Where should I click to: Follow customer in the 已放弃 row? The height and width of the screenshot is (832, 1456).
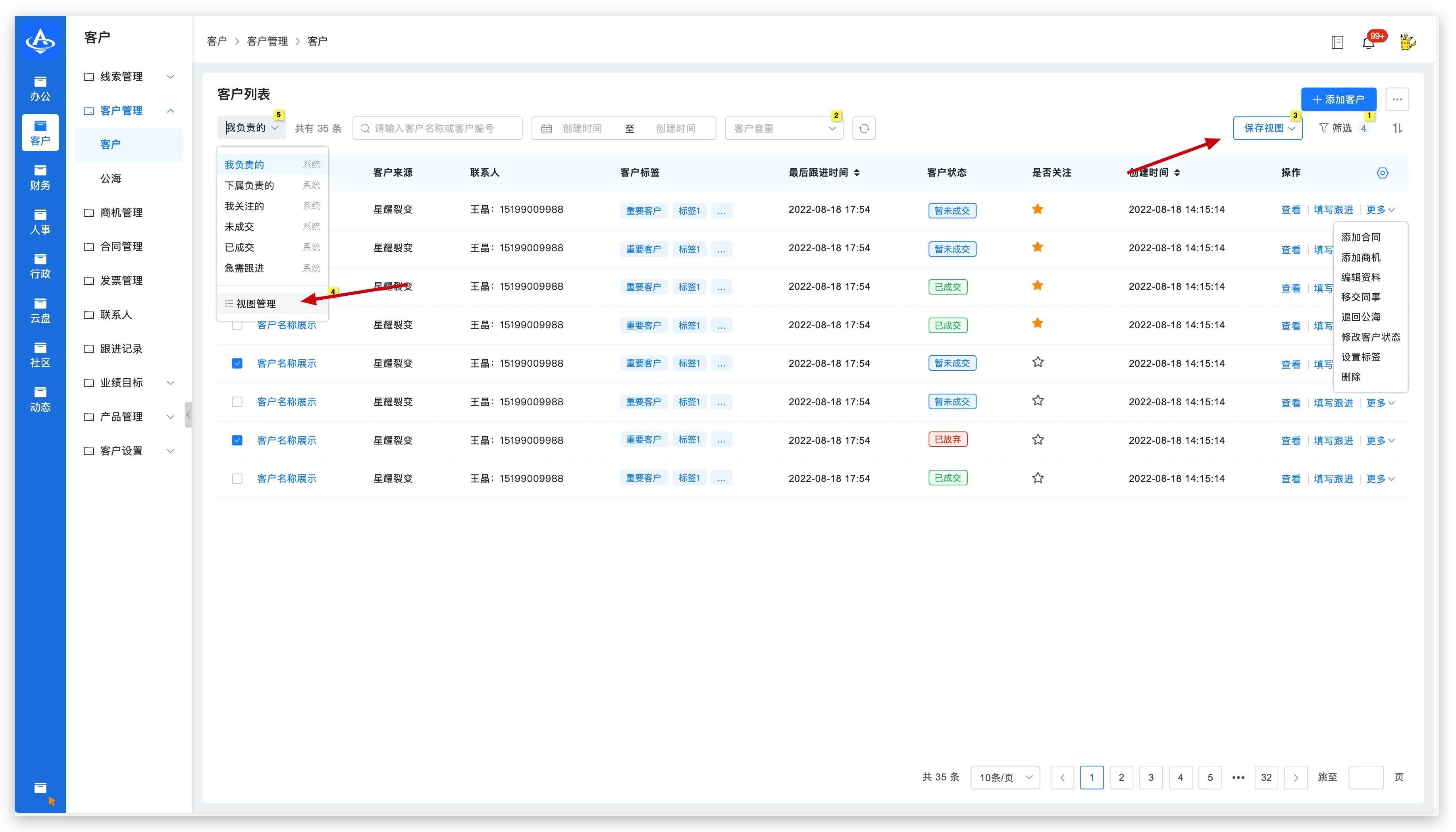pyautogui.click(x=1038, y=439)
